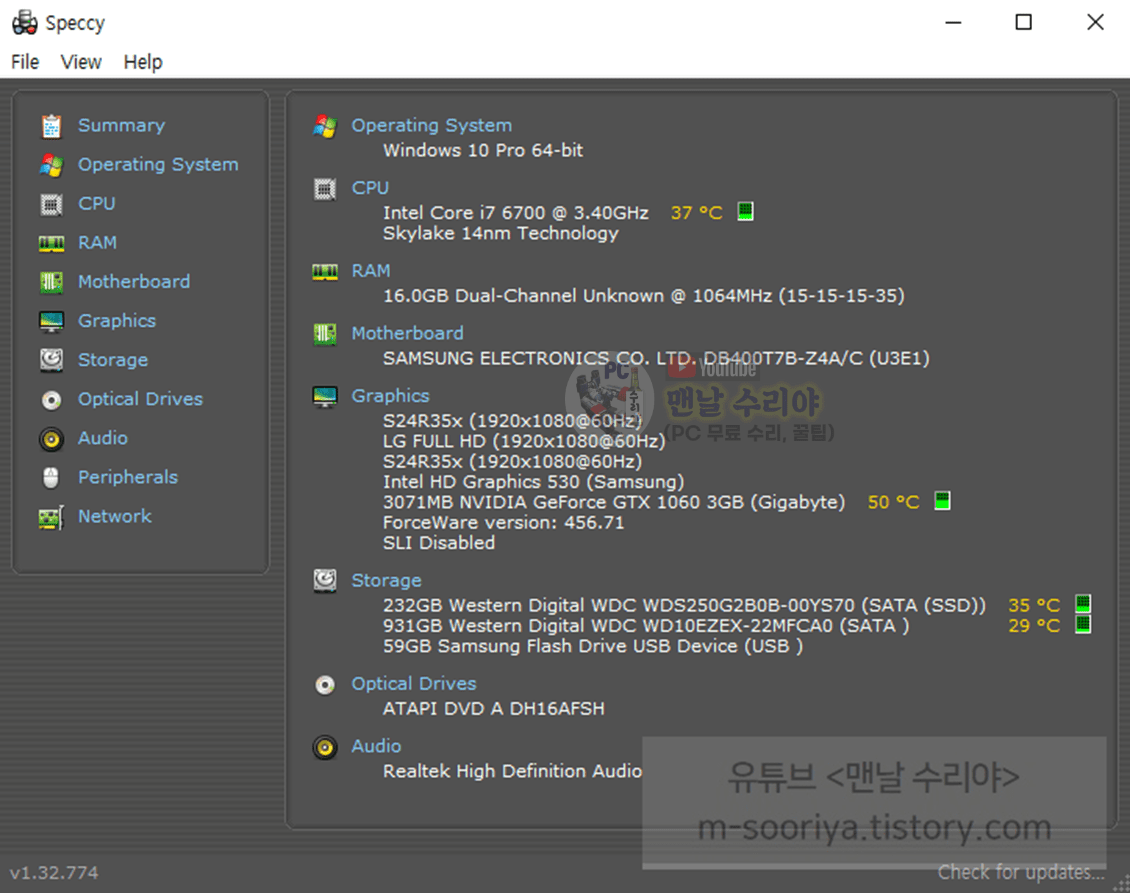Click the Windows 10 Pro 64-bit text
This screenshot has height=893, width=1130.
483,151
